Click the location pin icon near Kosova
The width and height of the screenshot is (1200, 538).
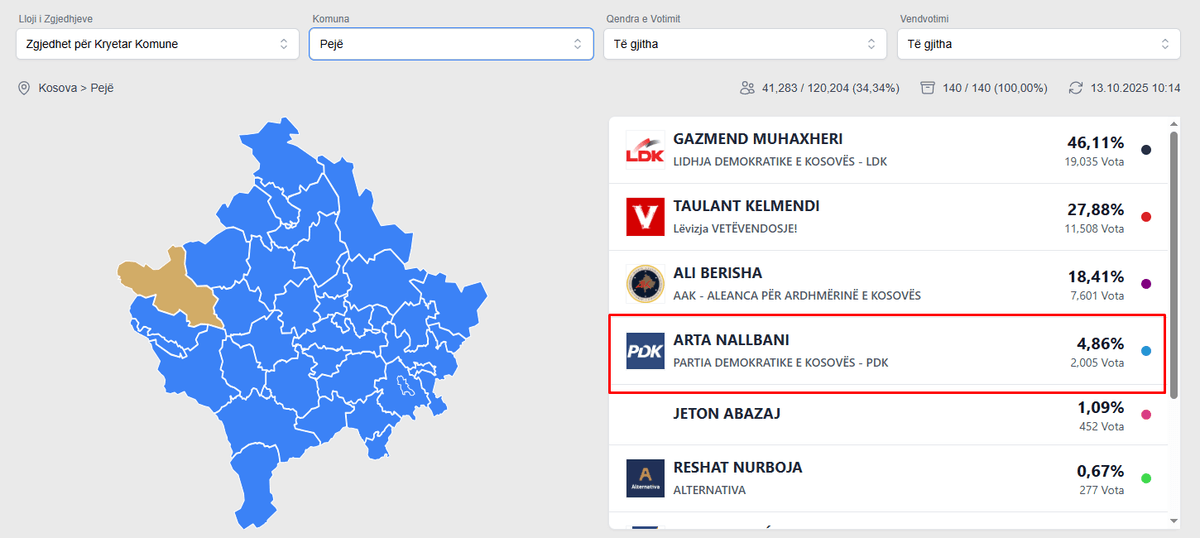pyautogui.click(x=24, y=88)
